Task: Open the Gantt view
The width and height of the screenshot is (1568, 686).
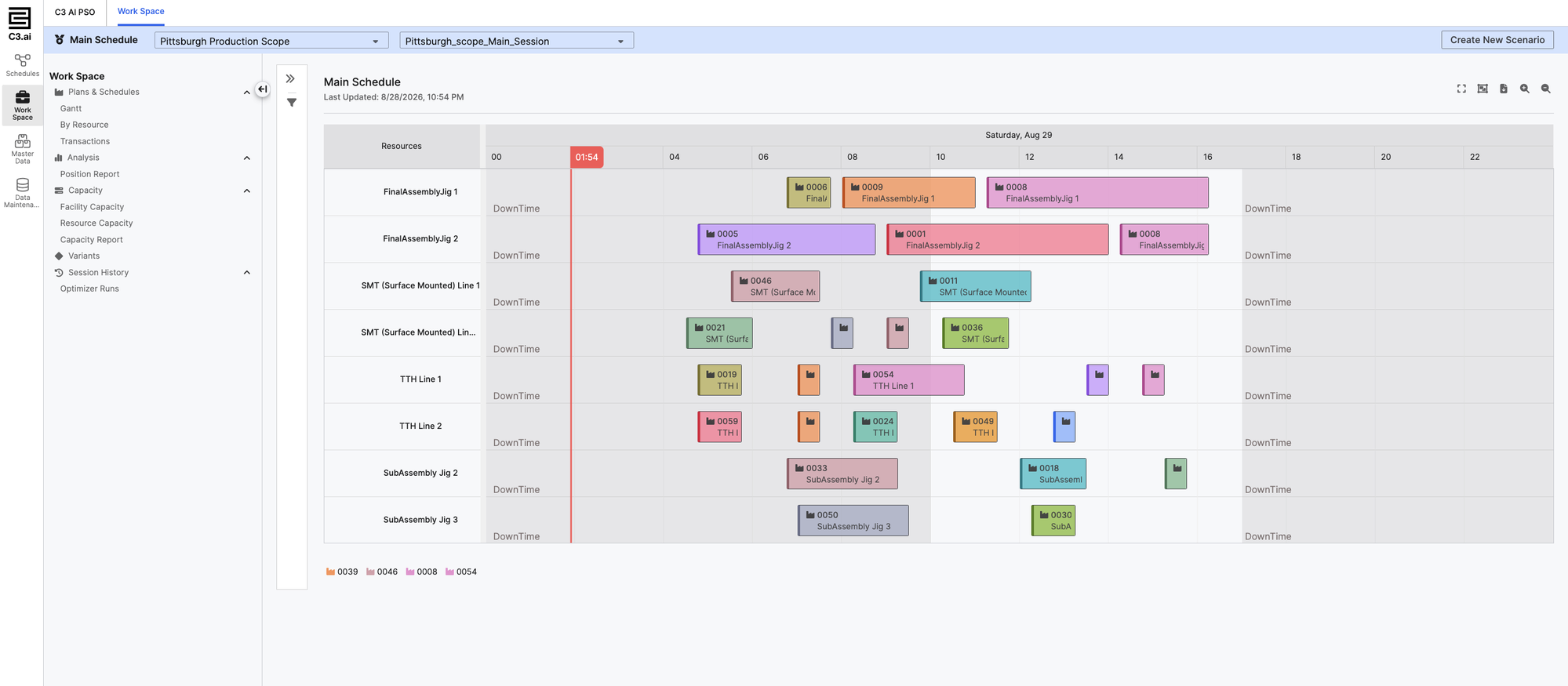Action: (71, 109)
